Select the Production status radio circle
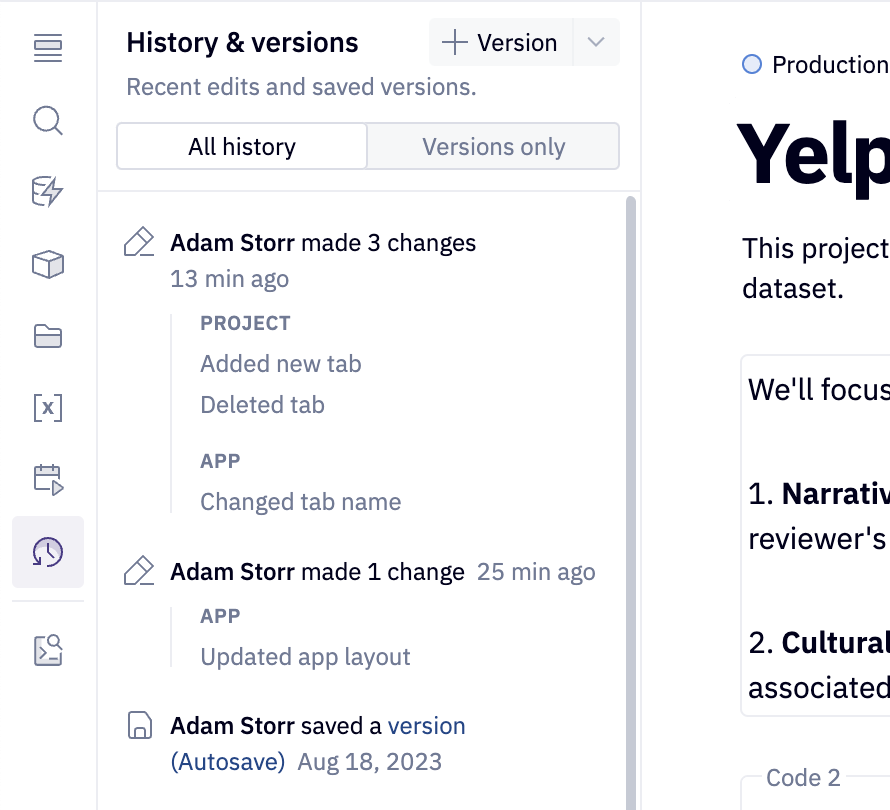The image size is (890, 810). tap(751, 64)
